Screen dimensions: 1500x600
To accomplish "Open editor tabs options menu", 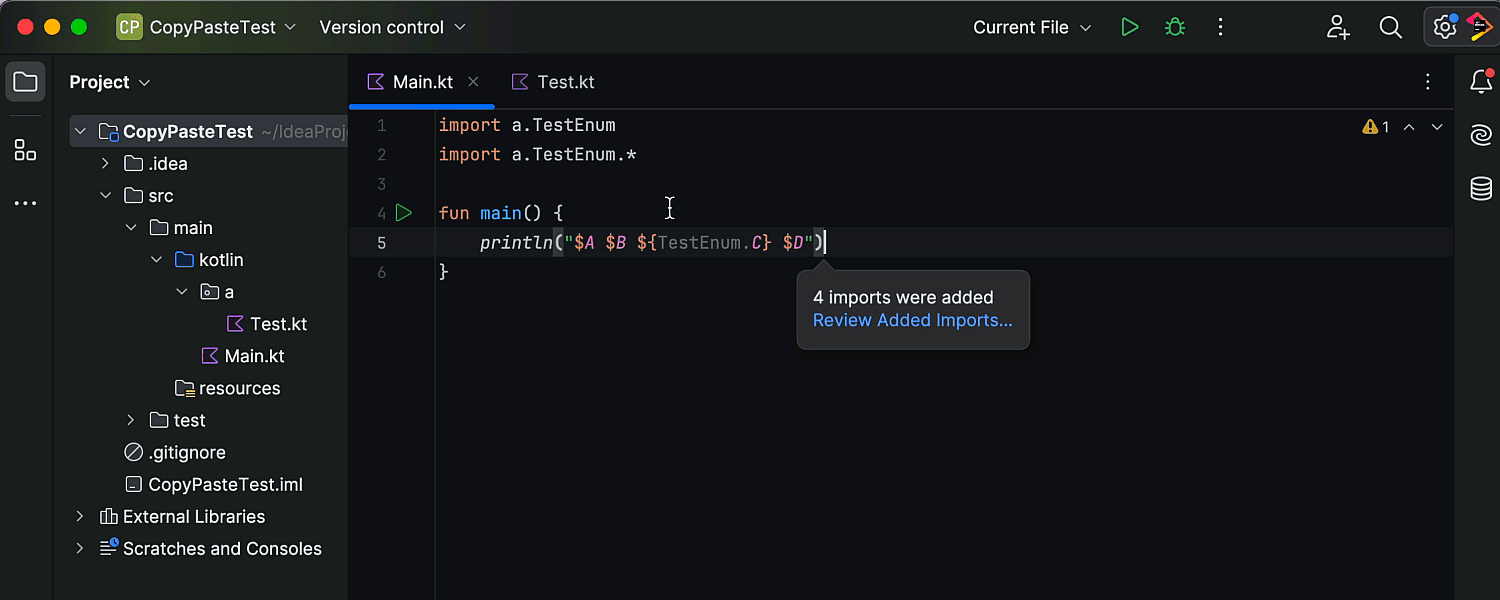I will 1428,82.
